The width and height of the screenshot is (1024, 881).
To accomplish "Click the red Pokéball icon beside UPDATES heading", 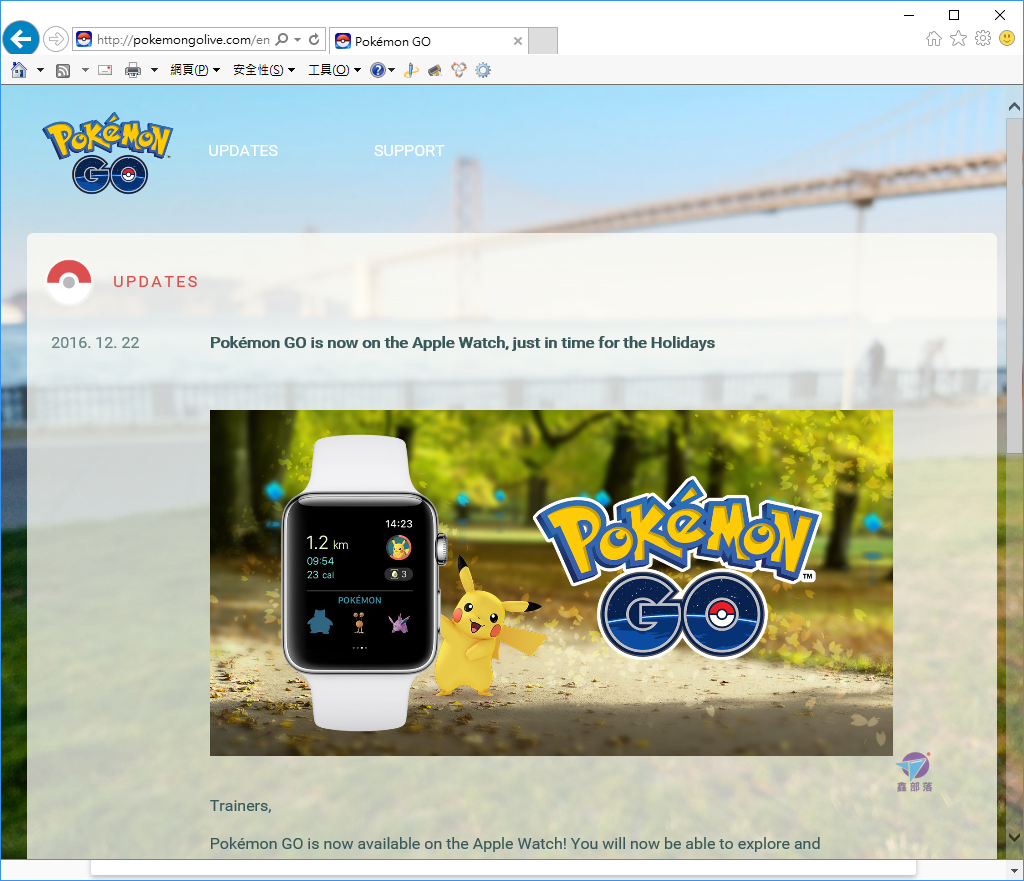I will click(x=69, y=281).
